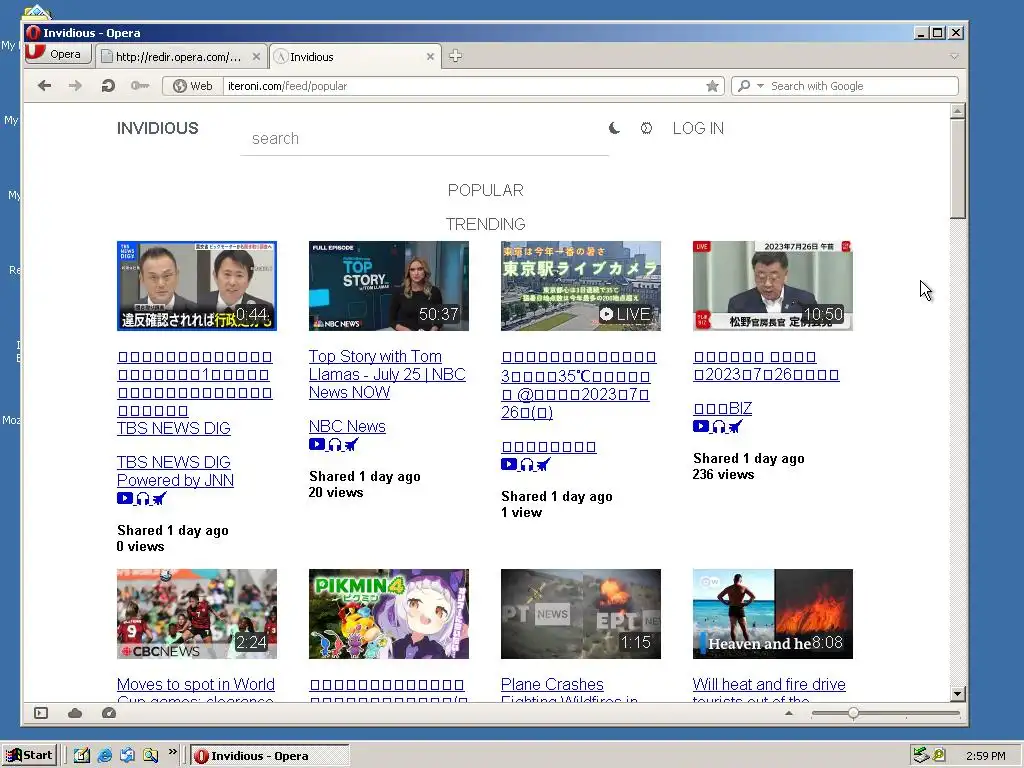Click plane icon under the LIVE camera video
The width and height of the screenshot is (1024, 768).
[x=543, y=465]
